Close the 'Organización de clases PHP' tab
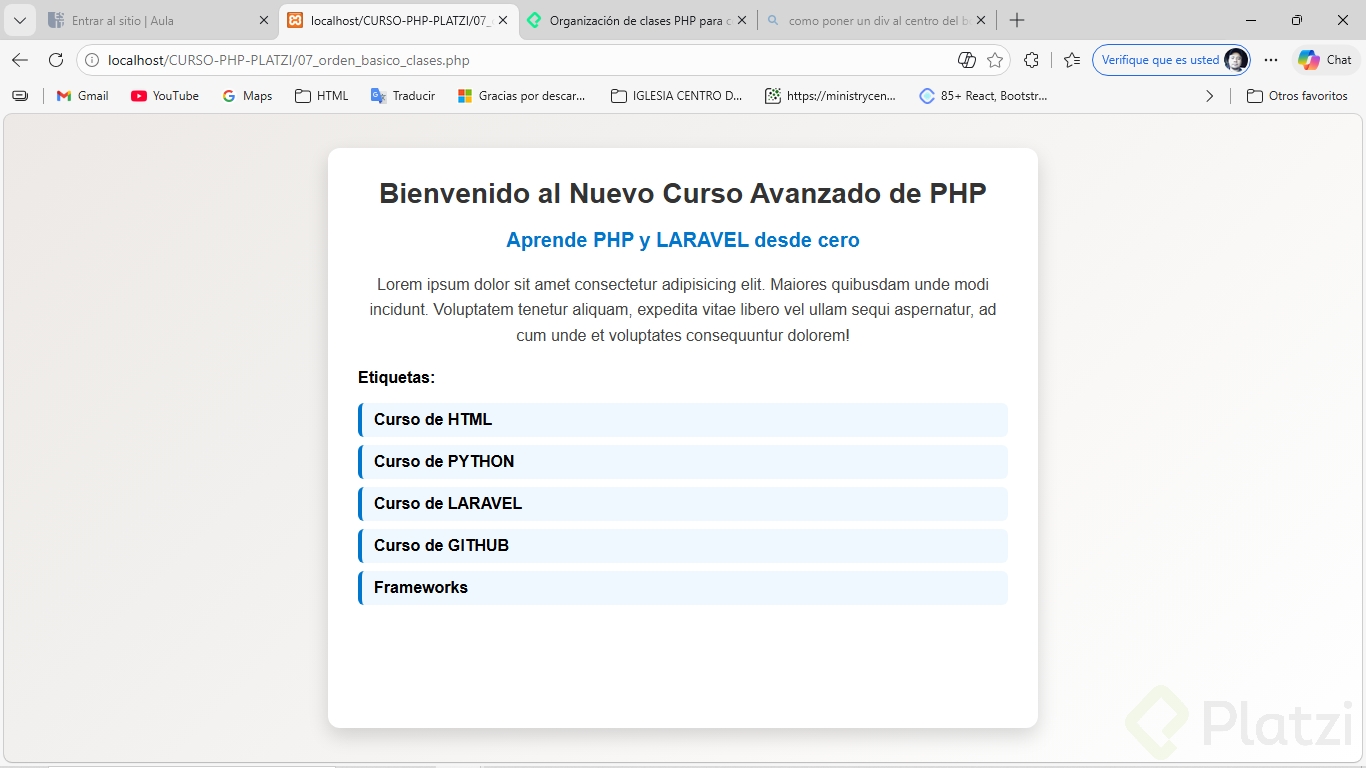 click(x=741, y=20)
